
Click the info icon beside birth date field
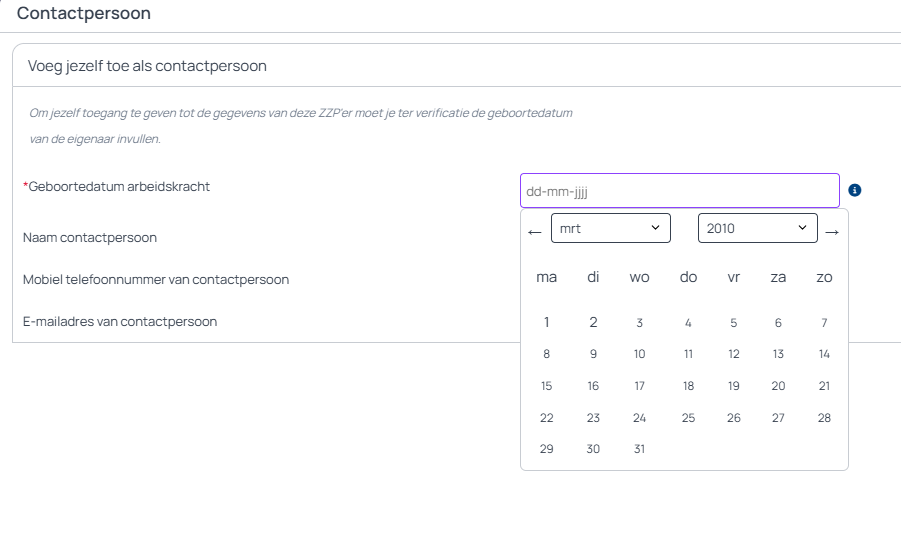point(855,190)
